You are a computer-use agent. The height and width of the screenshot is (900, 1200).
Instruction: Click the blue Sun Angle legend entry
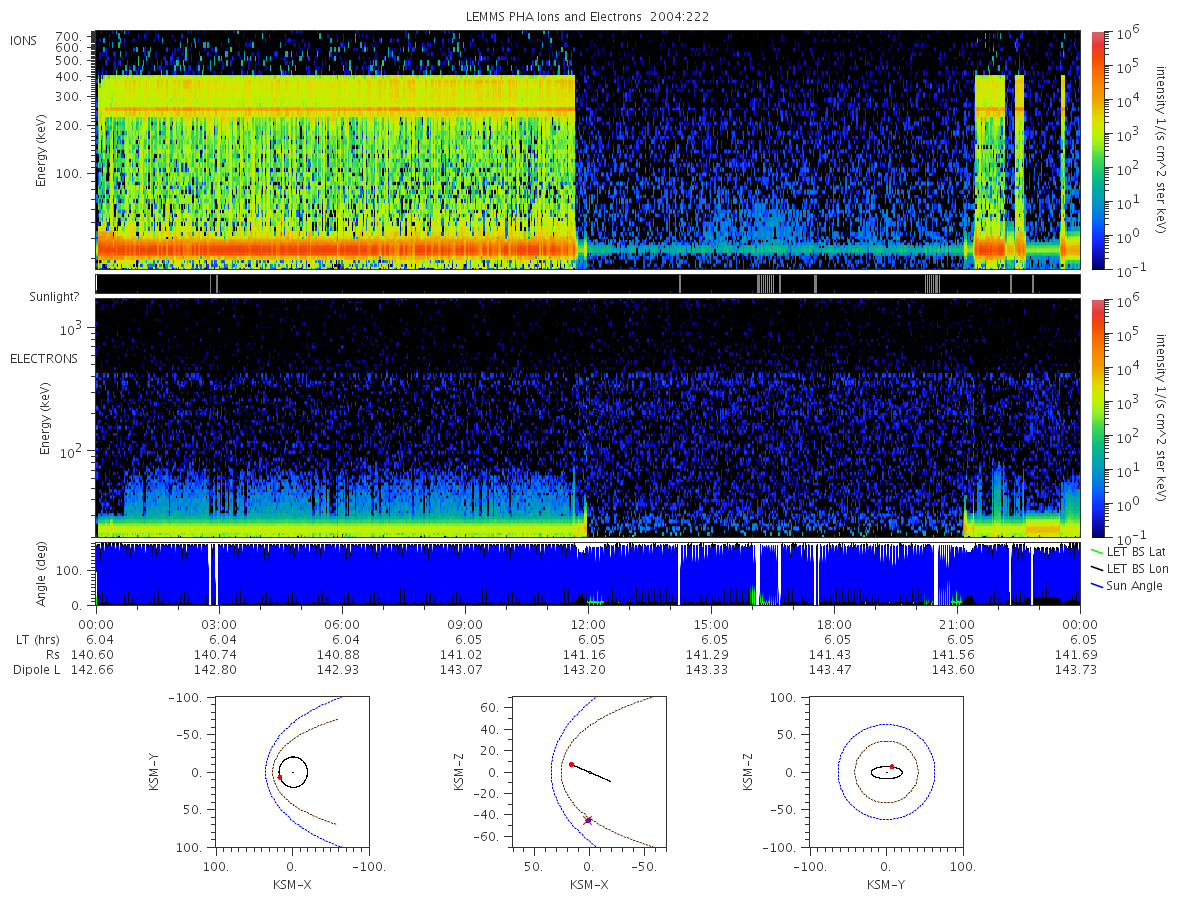1127,585
